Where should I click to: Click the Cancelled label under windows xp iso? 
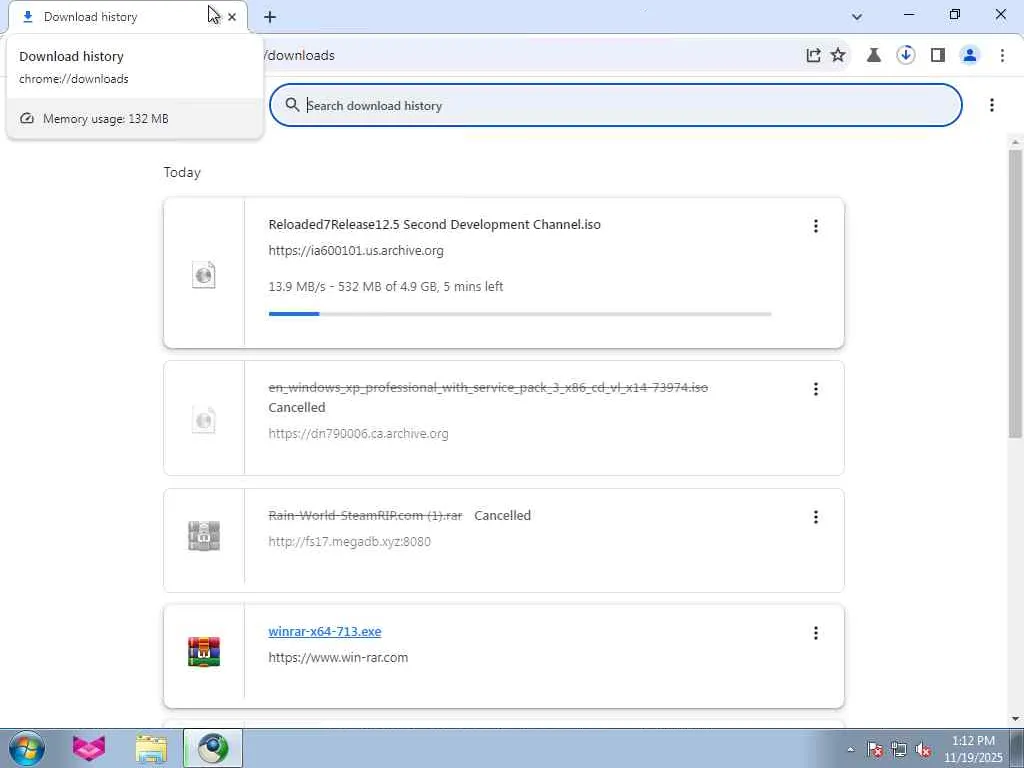(296, 408)
